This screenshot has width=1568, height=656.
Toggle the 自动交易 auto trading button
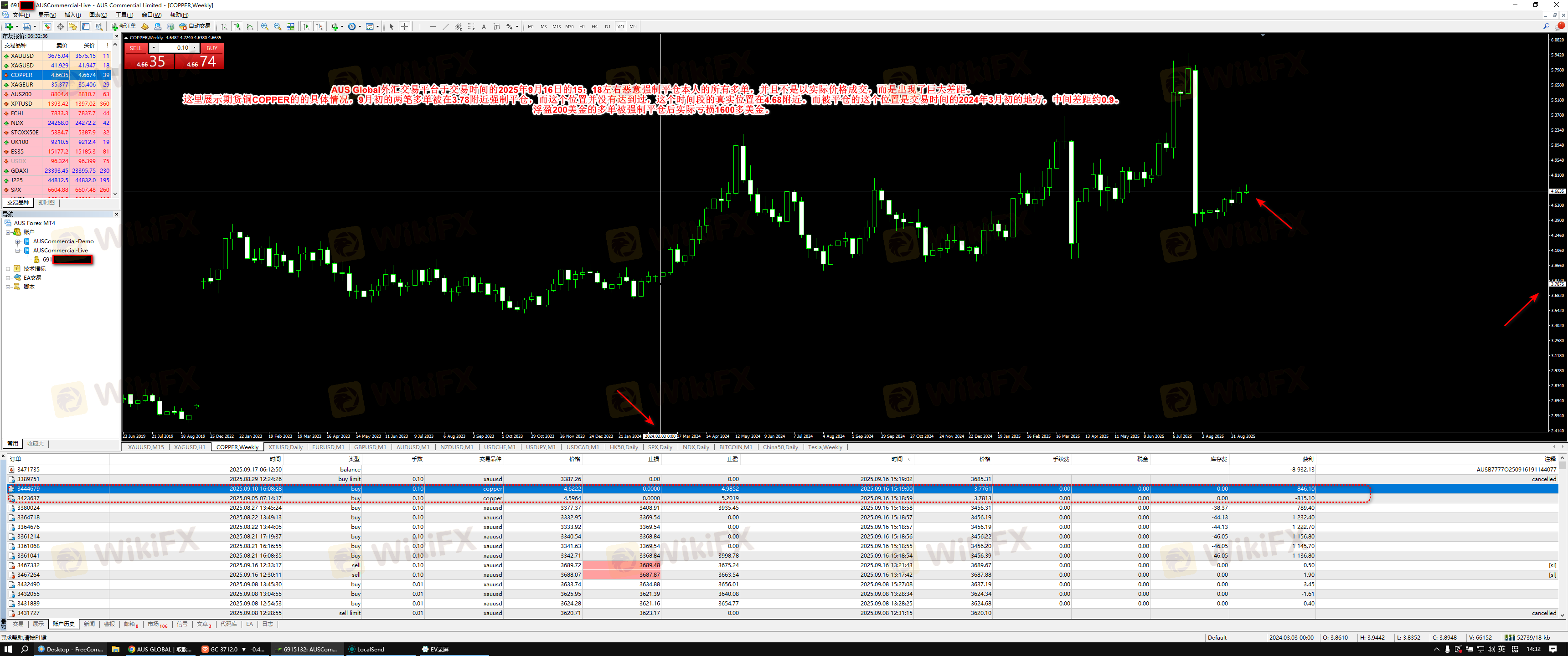click(x=195, y=26)
